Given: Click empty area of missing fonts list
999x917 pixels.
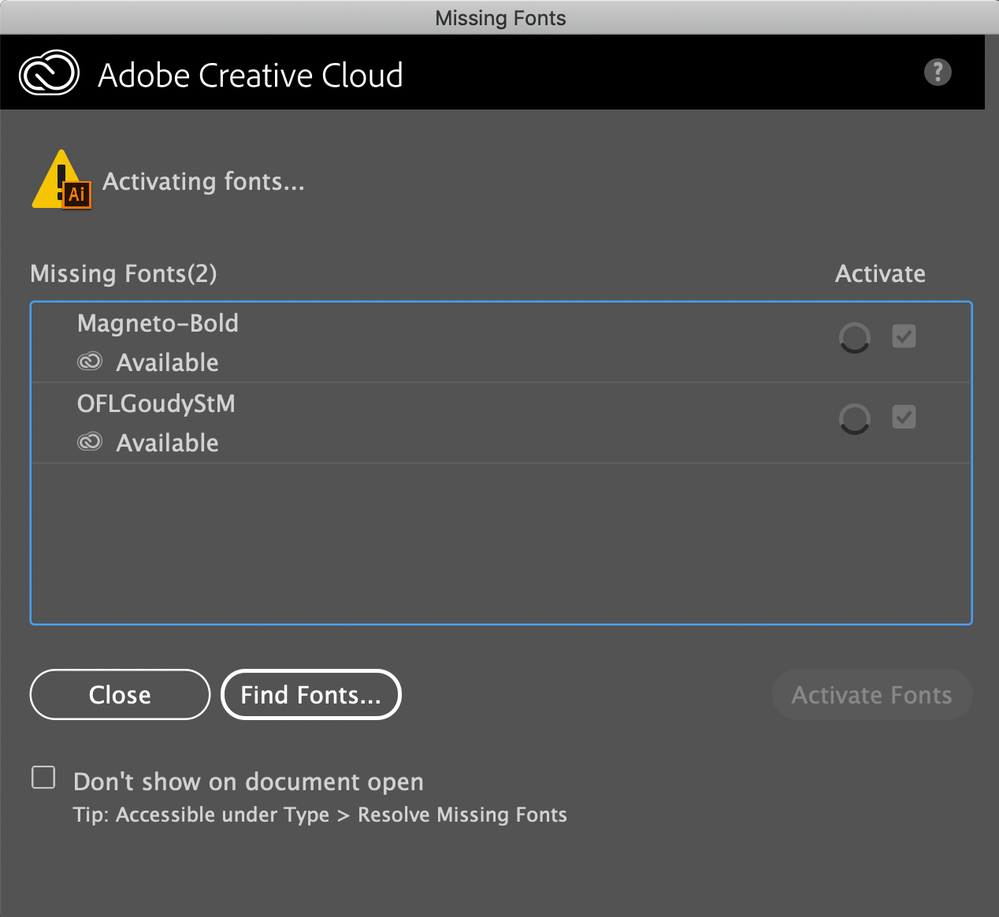Looking at the screenshot, I should 500,543.
